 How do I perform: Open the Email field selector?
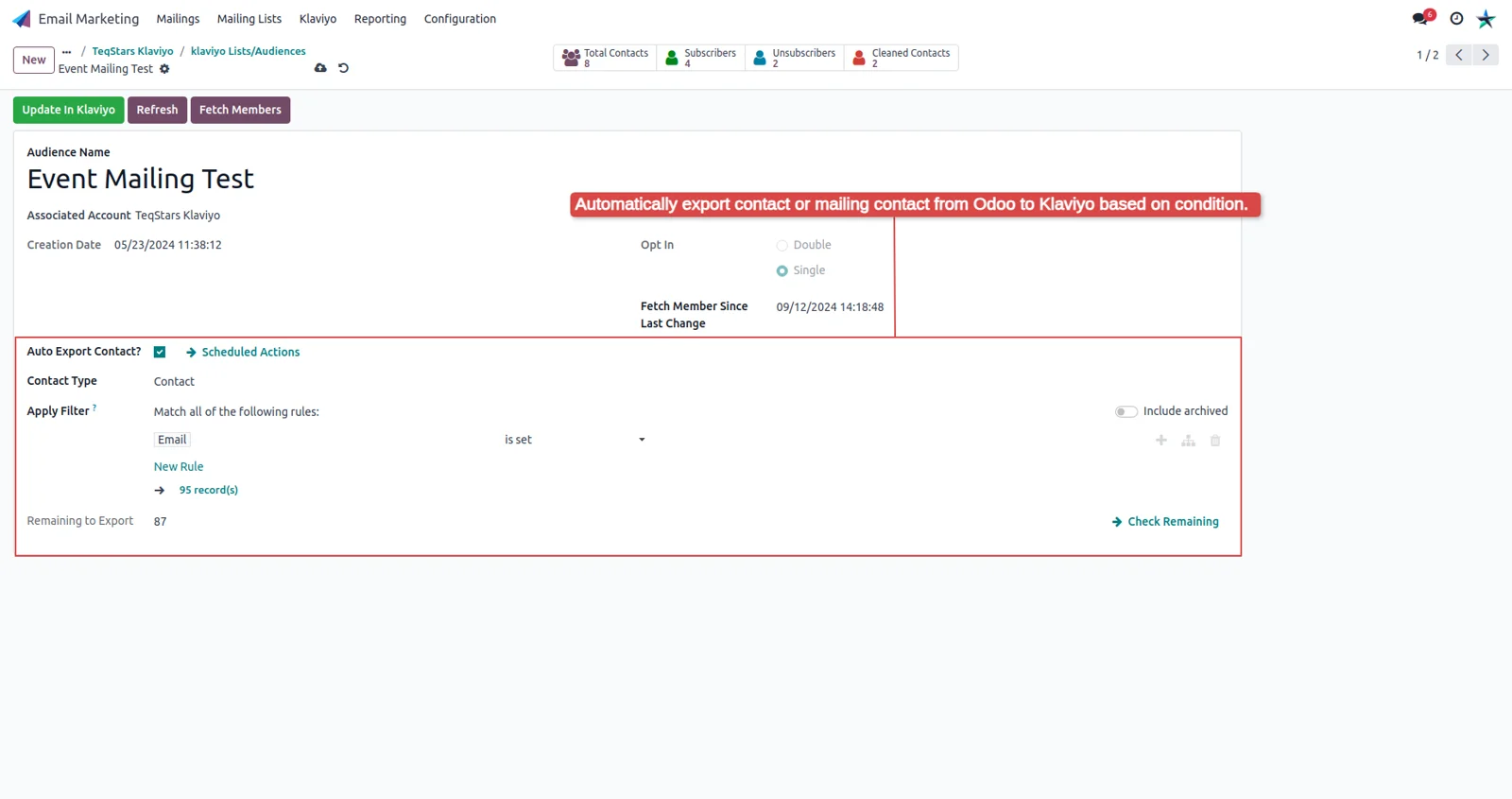[x=173, y=440]
